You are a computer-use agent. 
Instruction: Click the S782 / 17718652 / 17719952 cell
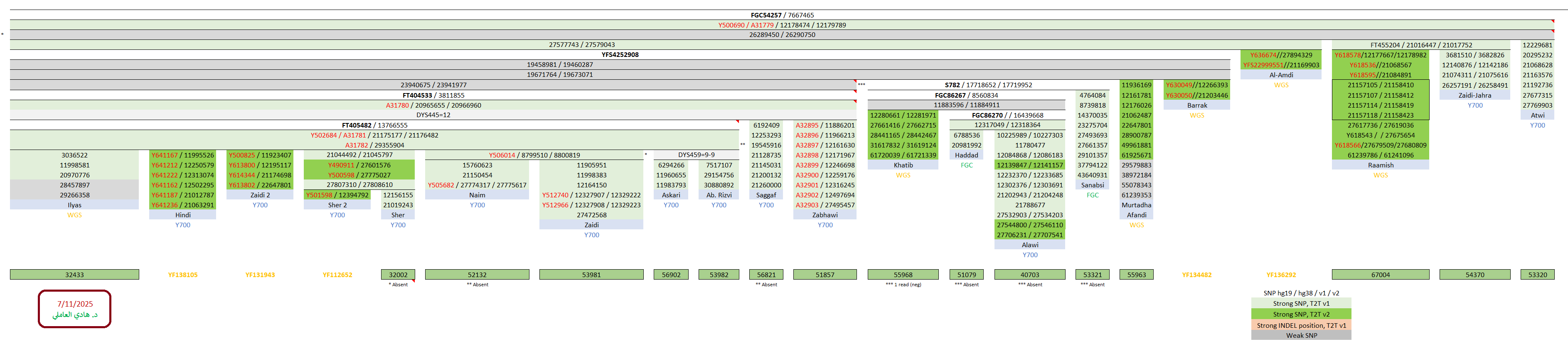coord(988,85)
